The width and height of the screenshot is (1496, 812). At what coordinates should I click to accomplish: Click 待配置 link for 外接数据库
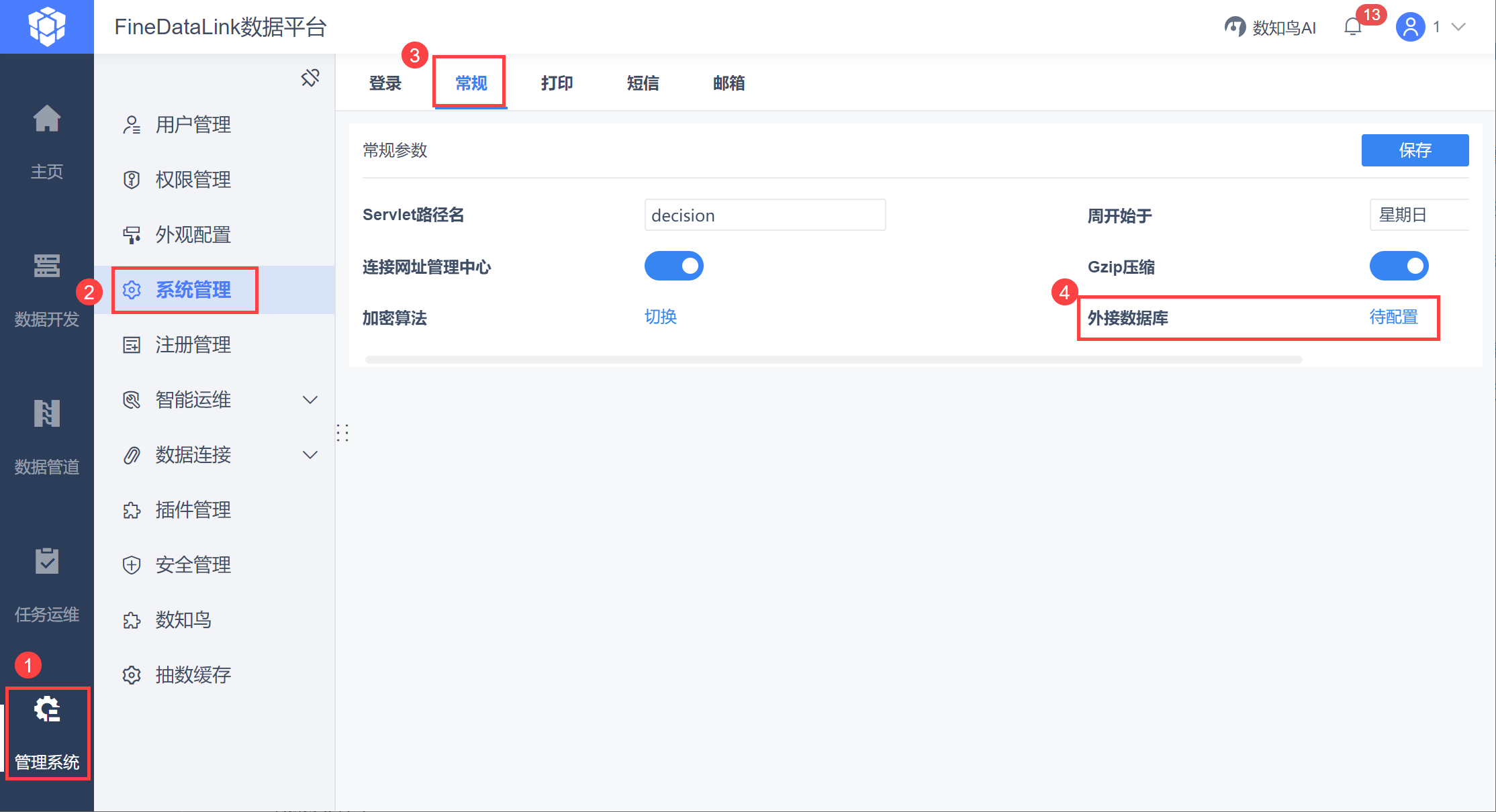(1393, 317)
